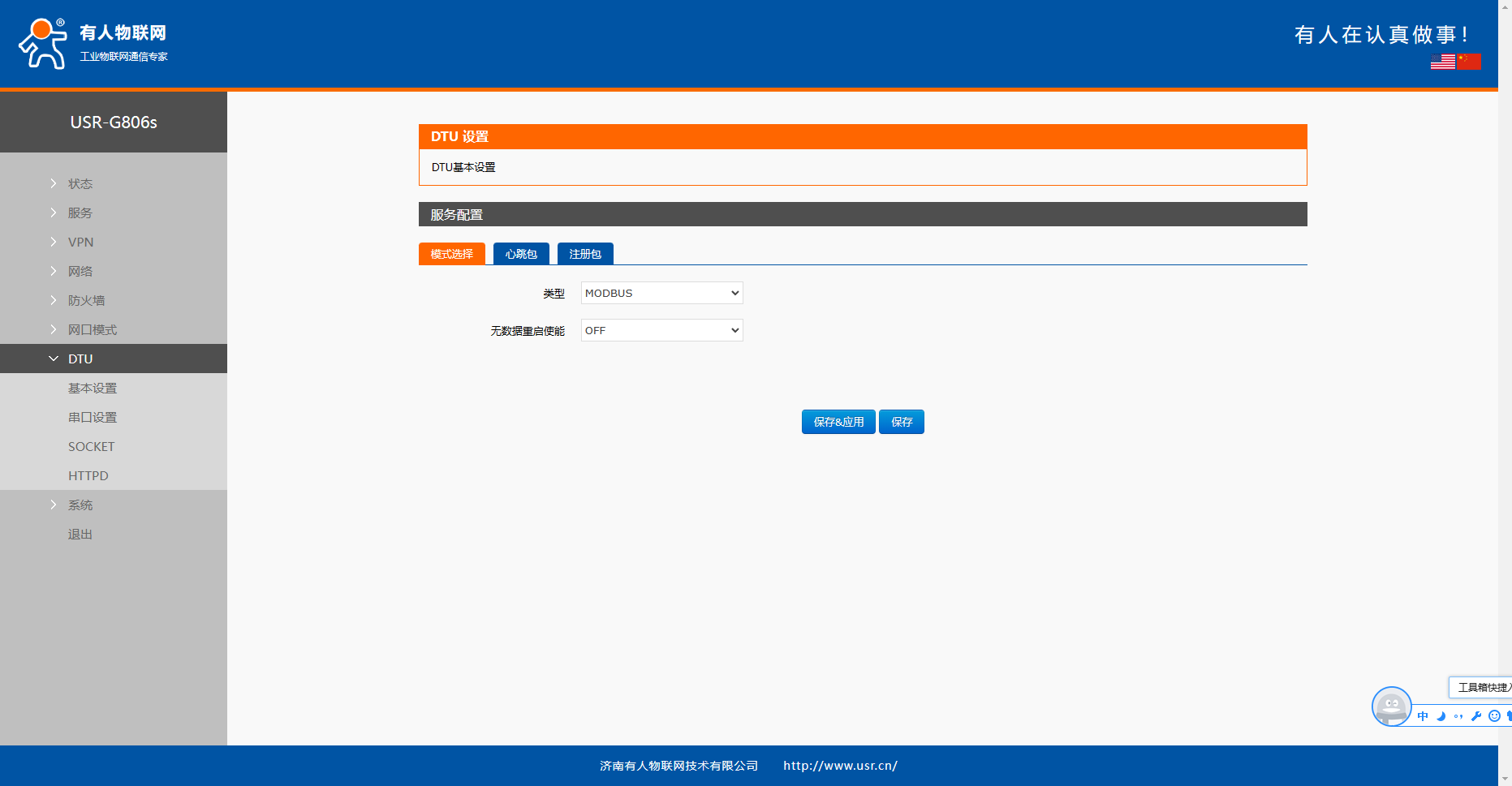Switch language with the US flag
The height and width of the screenshot is (786, 1512).
(x=1443, y=62)
